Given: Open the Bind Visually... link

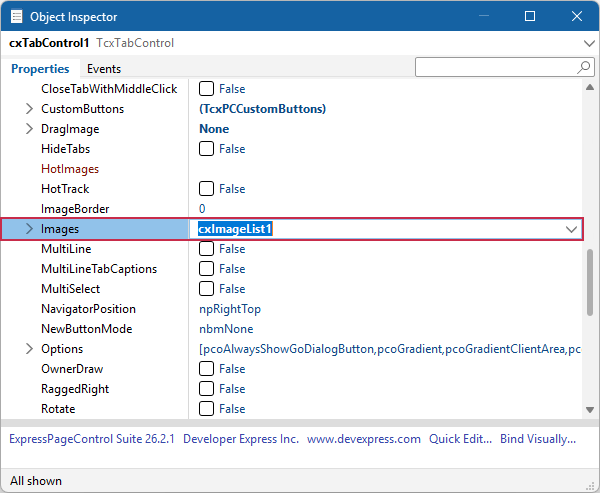Looking at the screenshot, I should click(538, 439).
